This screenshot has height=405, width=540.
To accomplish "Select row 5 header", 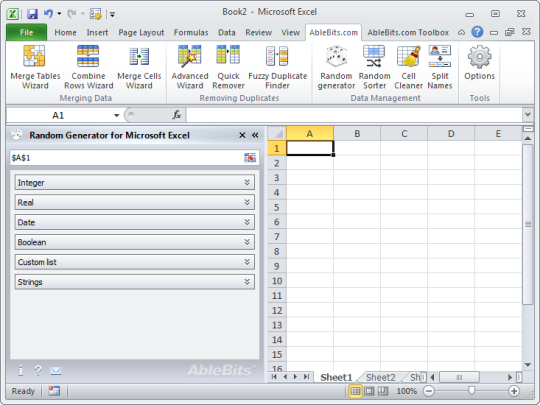I will pyautogui.click(x=277, y=207).
